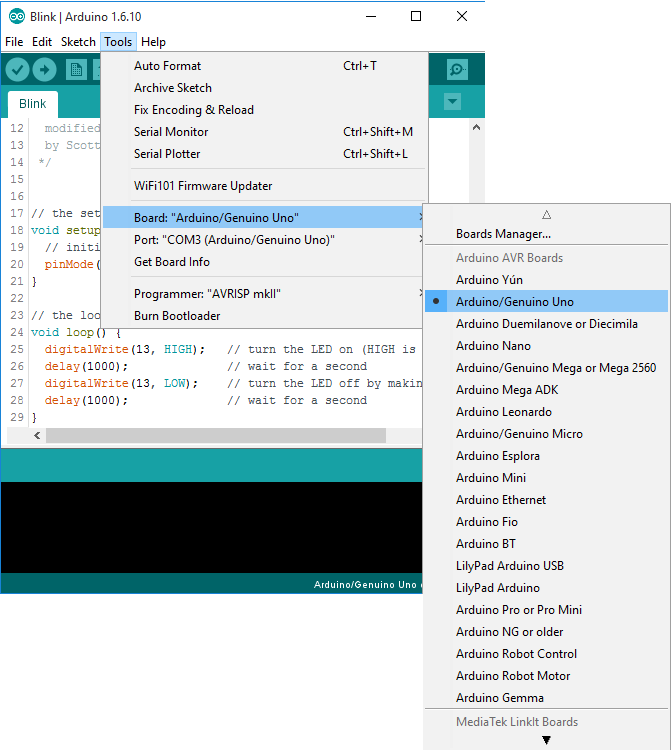Choose Arduino Robot Motor

546,676
